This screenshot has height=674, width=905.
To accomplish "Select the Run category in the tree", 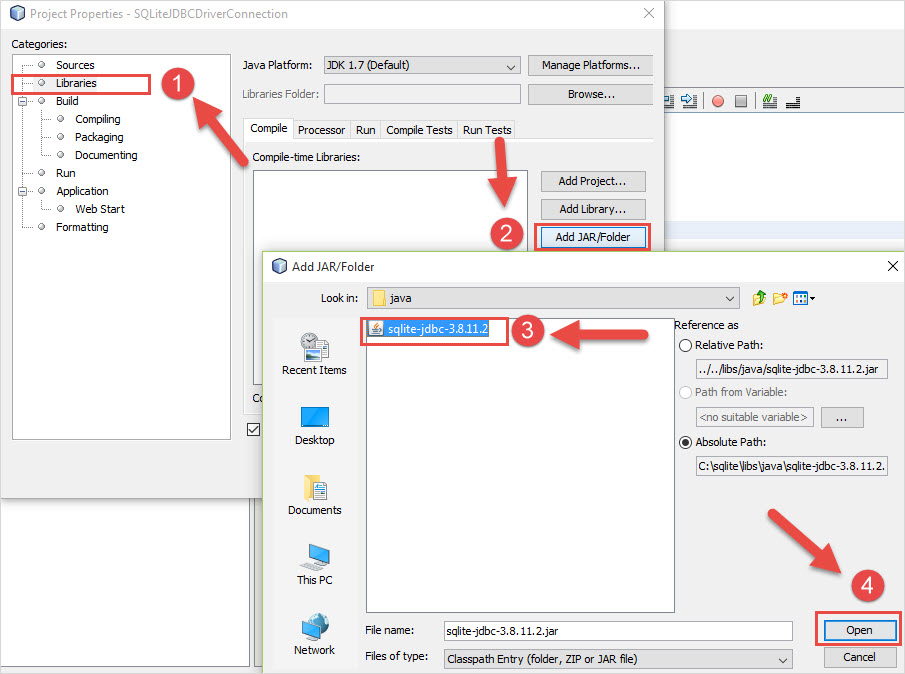I will point(65,173).
